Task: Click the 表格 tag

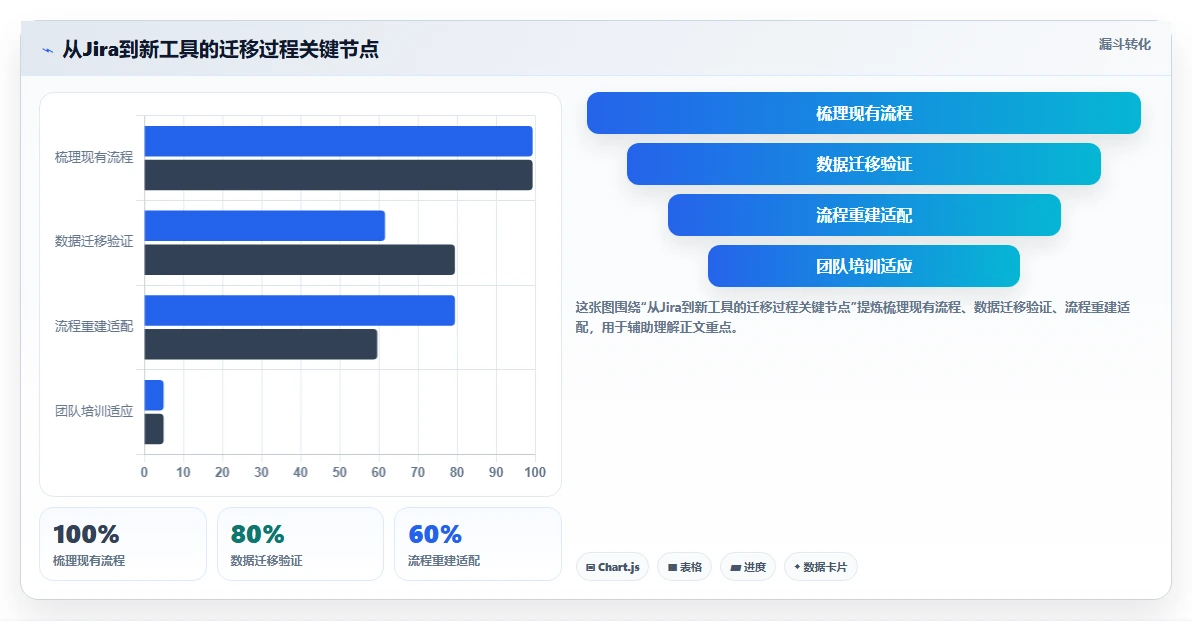Action: coord(684,567)
